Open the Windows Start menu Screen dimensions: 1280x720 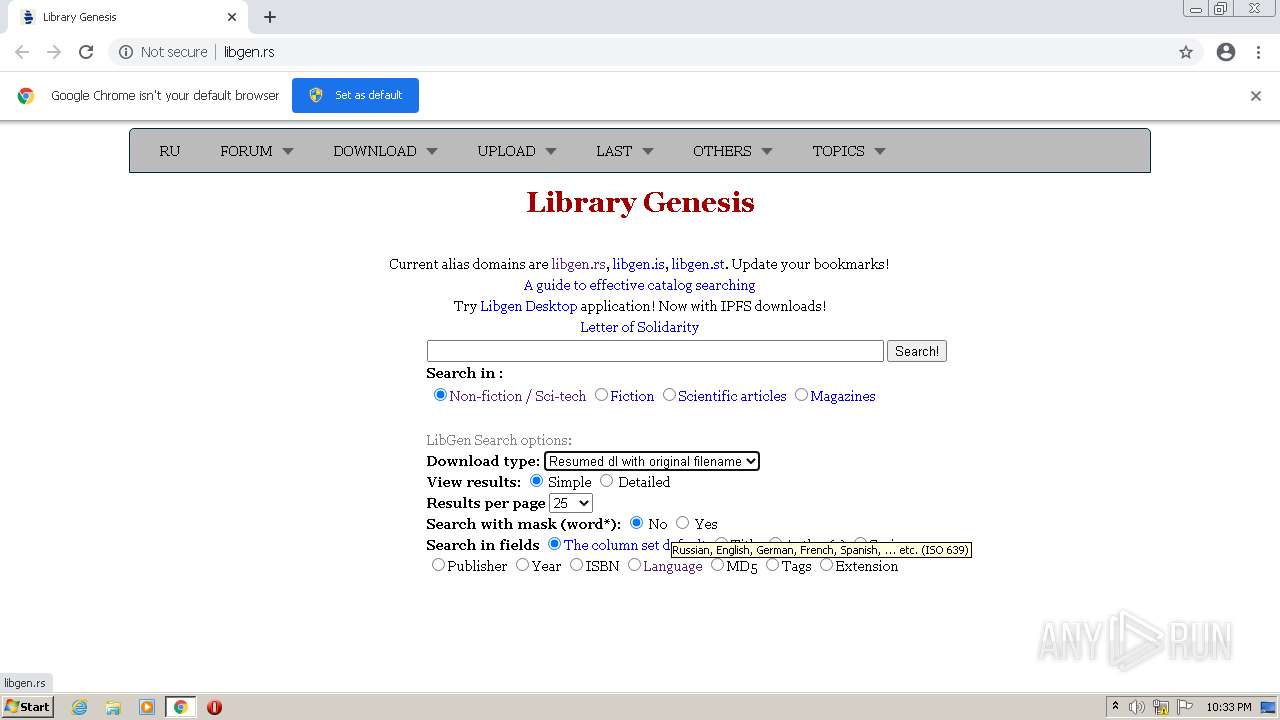(x=27, y=706)
